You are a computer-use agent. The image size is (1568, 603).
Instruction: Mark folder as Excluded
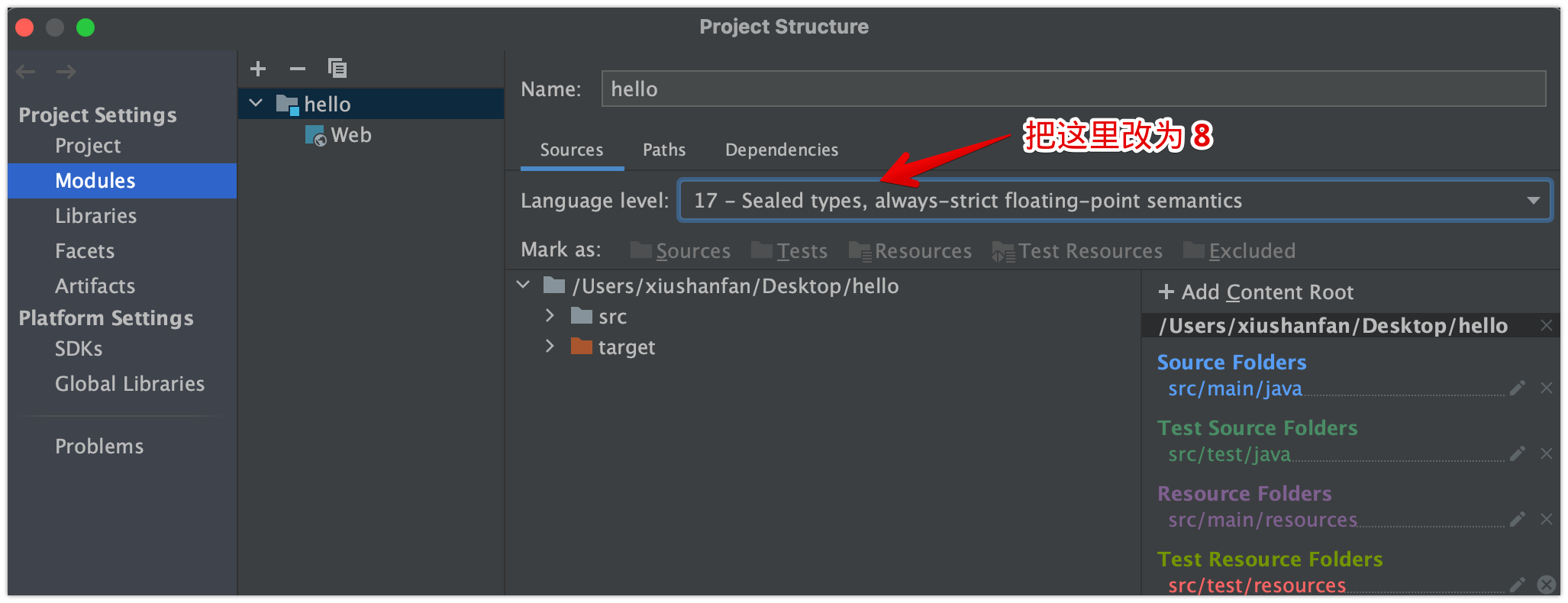point(1239,251)
